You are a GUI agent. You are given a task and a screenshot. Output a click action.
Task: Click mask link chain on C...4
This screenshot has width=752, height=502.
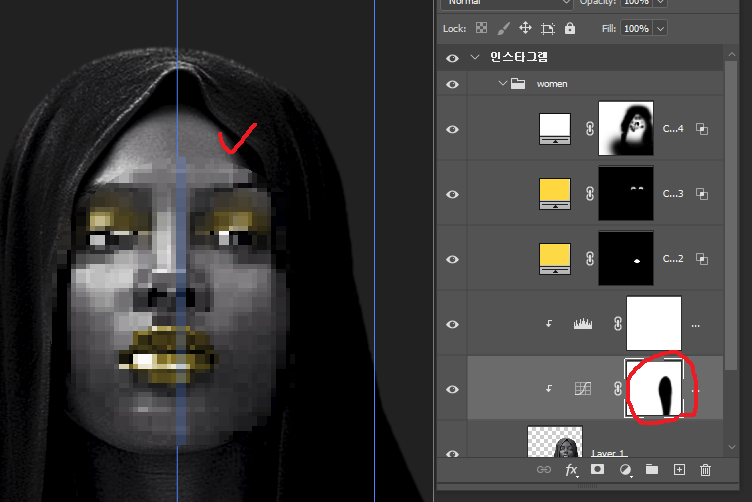[590, 128]
